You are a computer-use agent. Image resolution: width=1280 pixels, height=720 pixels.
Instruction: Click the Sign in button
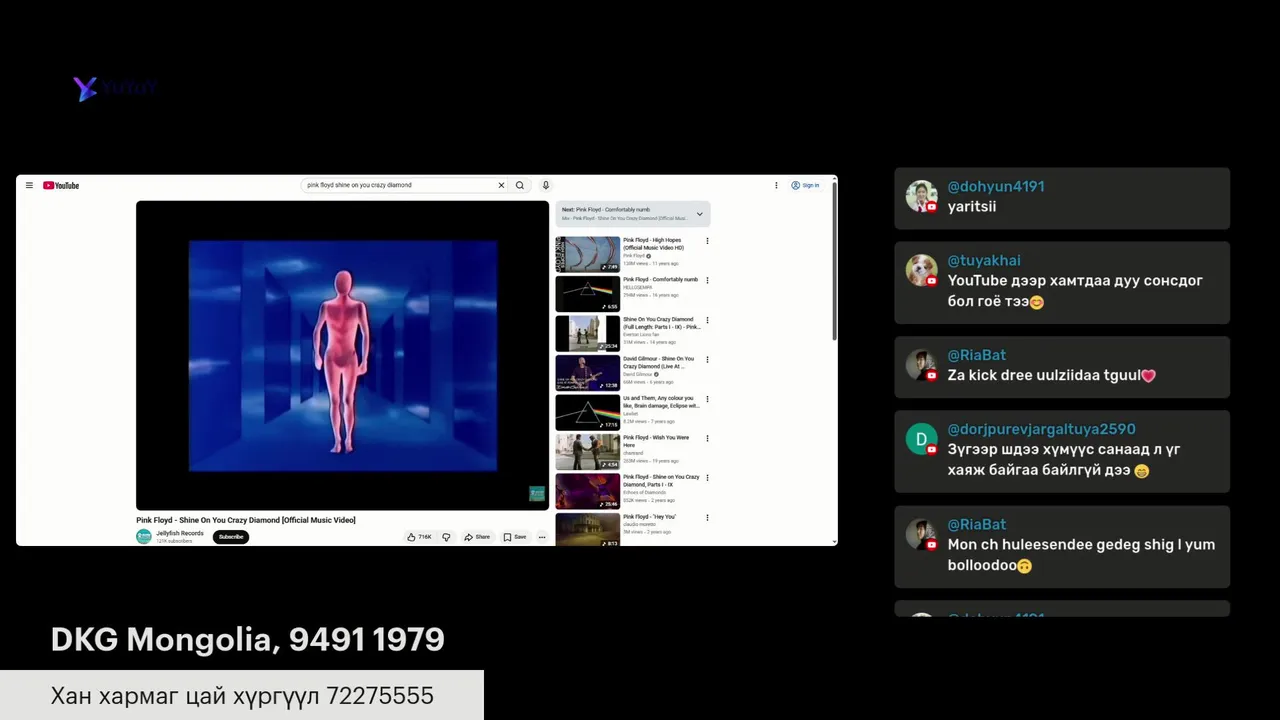(805, 185)
